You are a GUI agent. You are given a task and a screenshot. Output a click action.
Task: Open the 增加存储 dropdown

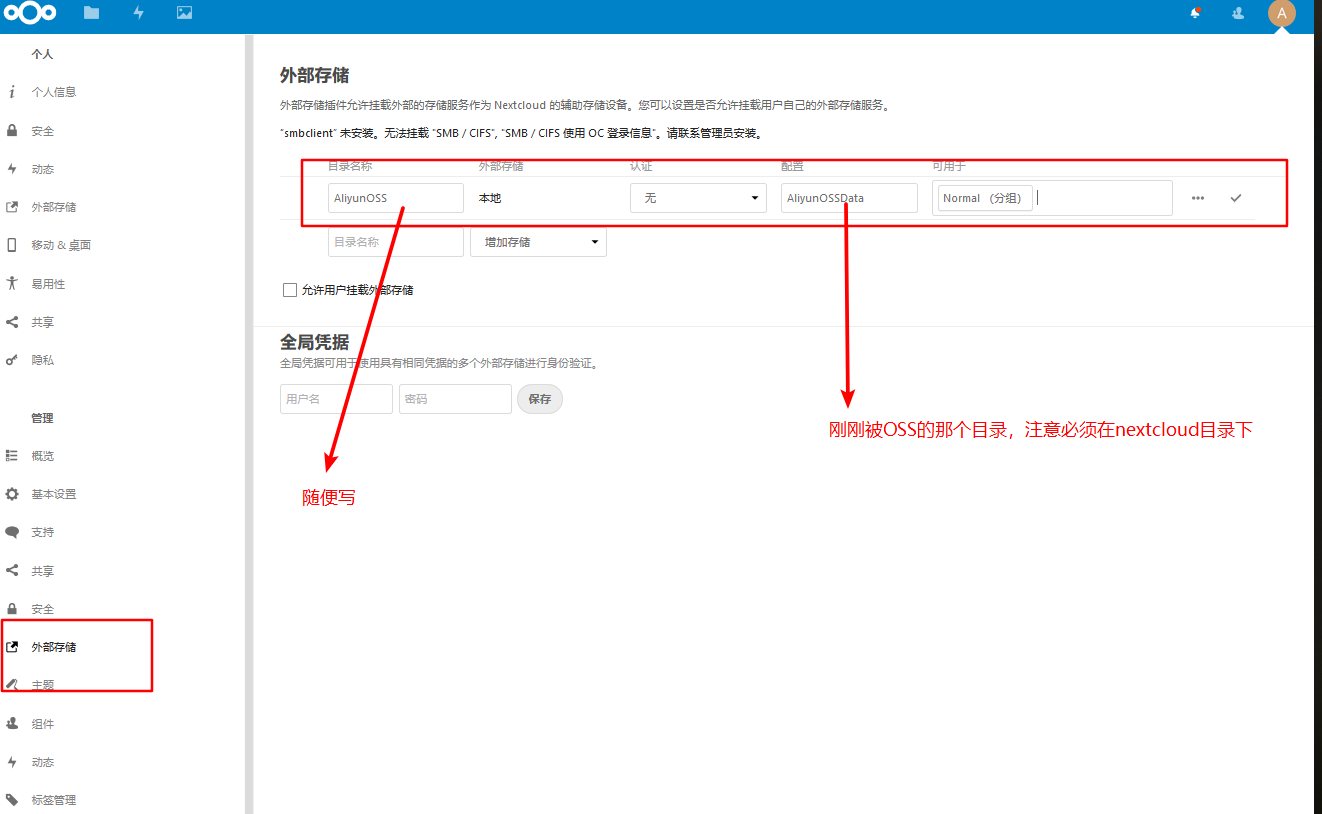(538, 242)
